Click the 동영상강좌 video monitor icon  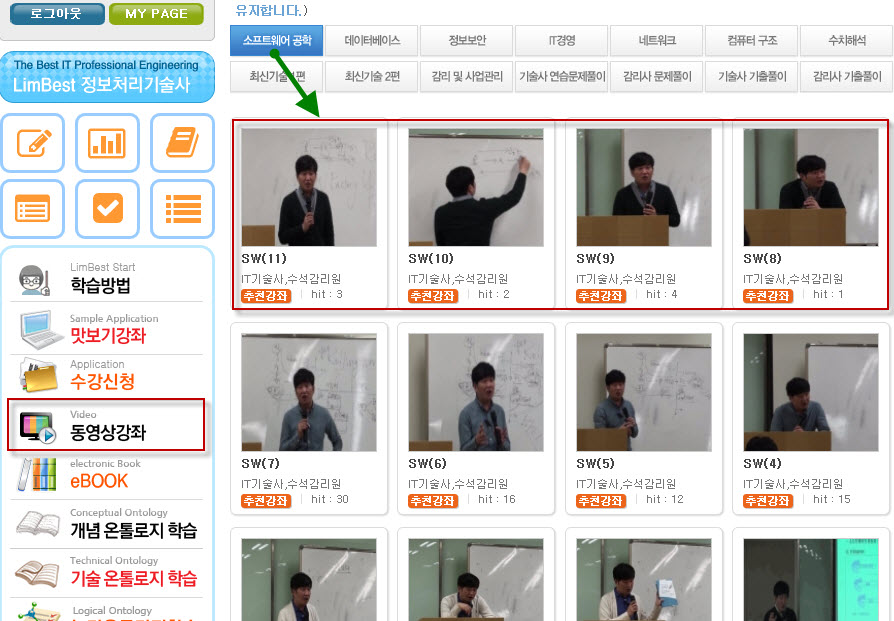tap(37, 427)
